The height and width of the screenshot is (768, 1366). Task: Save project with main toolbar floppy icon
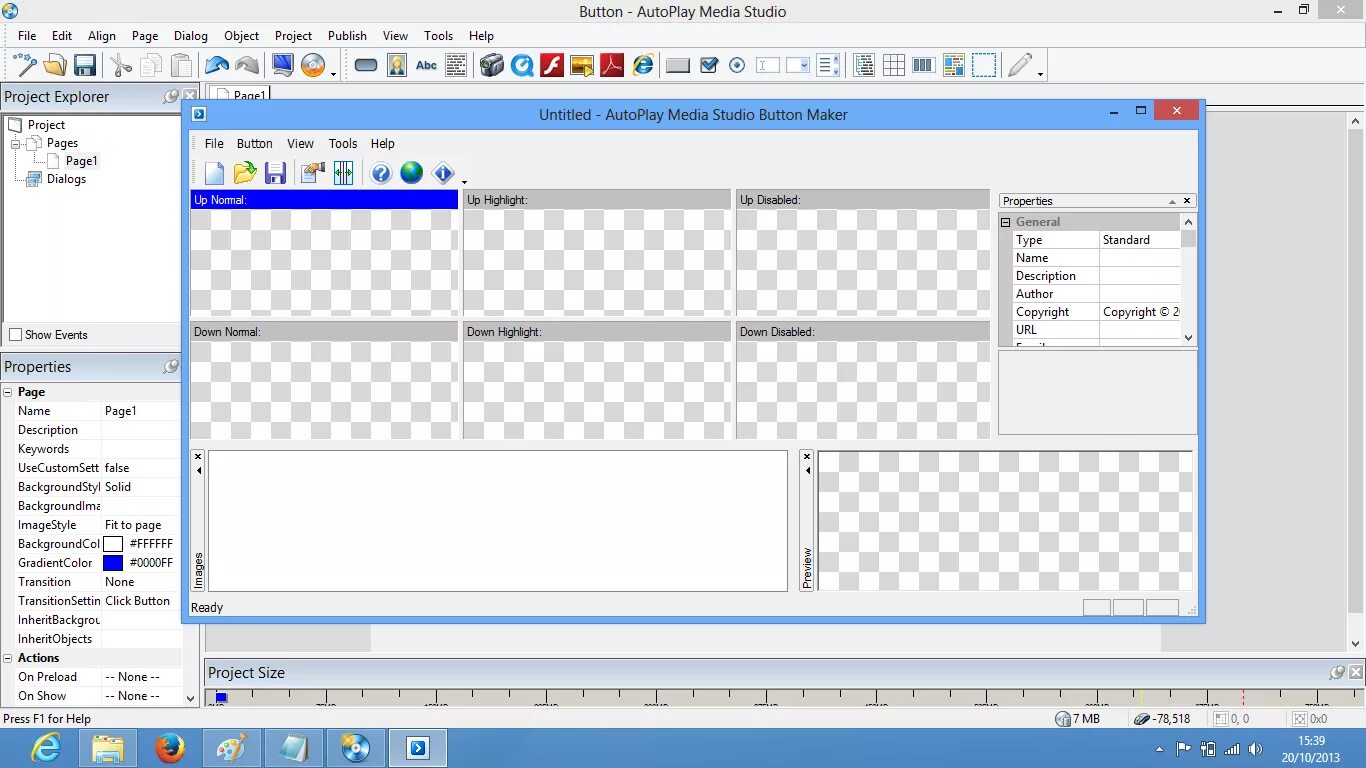[85, 66]
